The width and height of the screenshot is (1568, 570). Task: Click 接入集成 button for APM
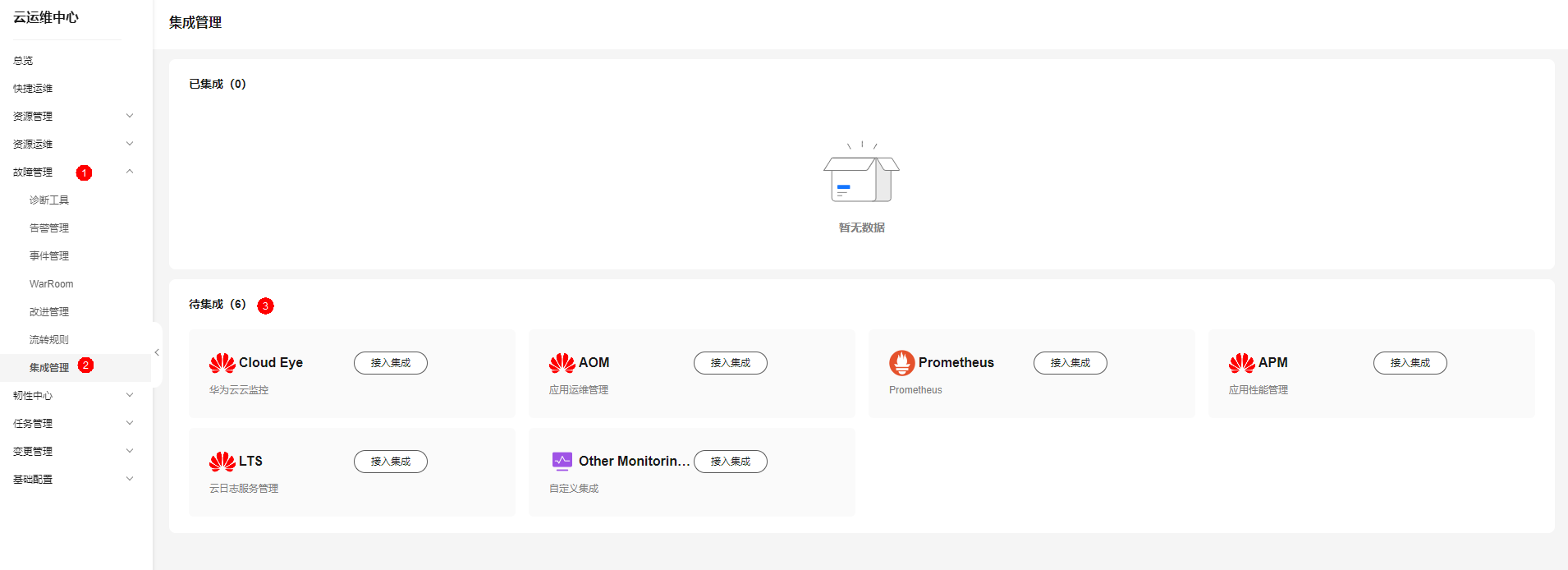point(1410,363)
